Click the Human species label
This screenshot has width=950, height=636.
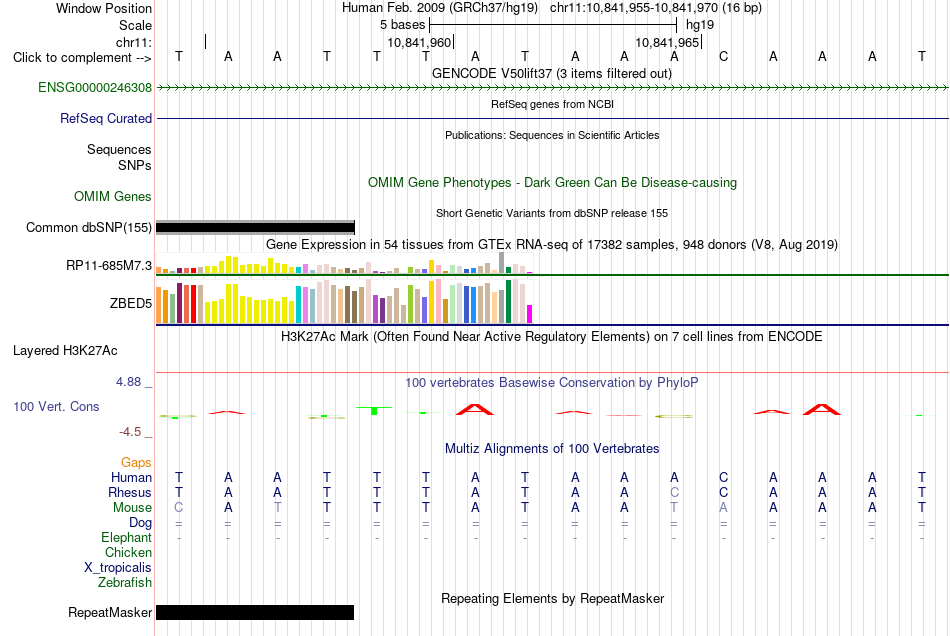[131, 477]
